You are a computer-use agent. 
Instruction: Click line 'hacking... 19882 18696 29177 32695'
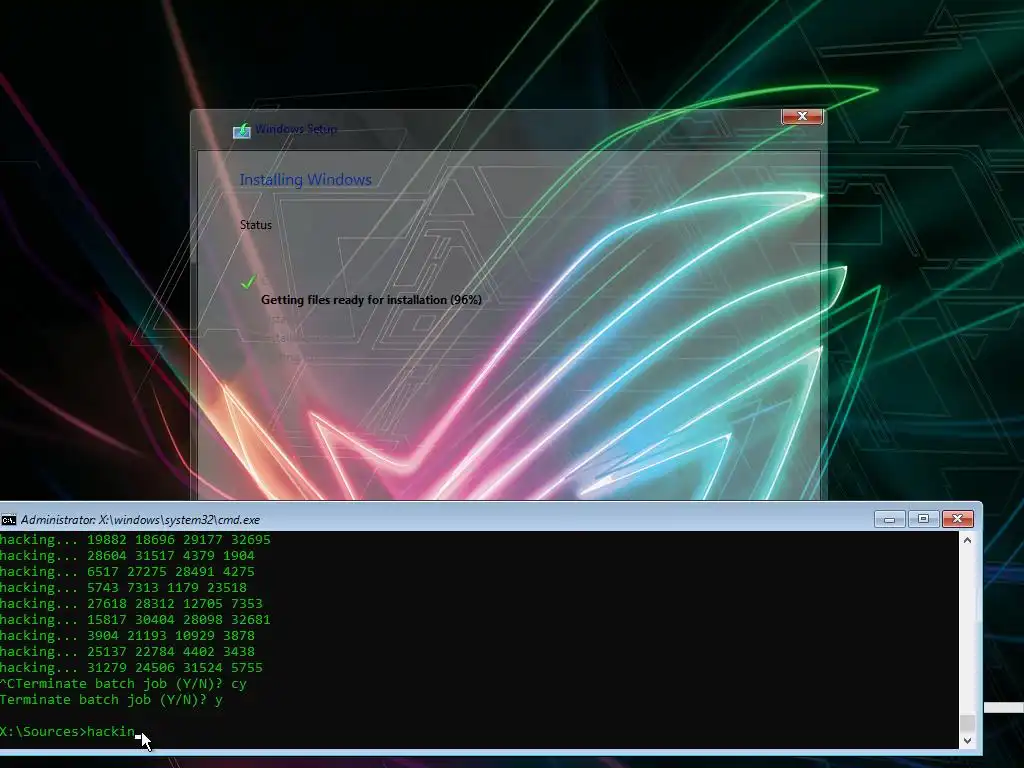(x=135, y=539)
